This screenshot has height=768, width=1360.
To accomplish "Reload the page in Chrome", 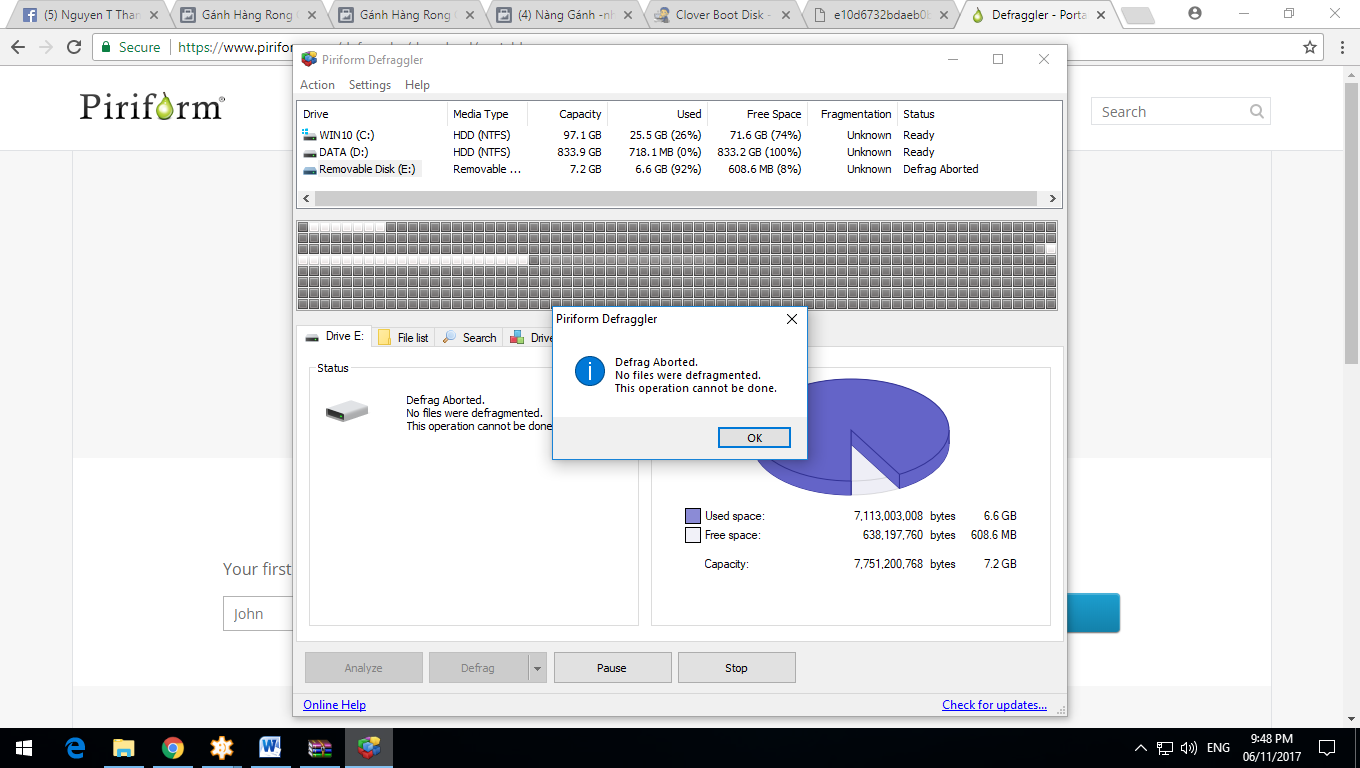I will pyautogui.click(x=74, y=47).
